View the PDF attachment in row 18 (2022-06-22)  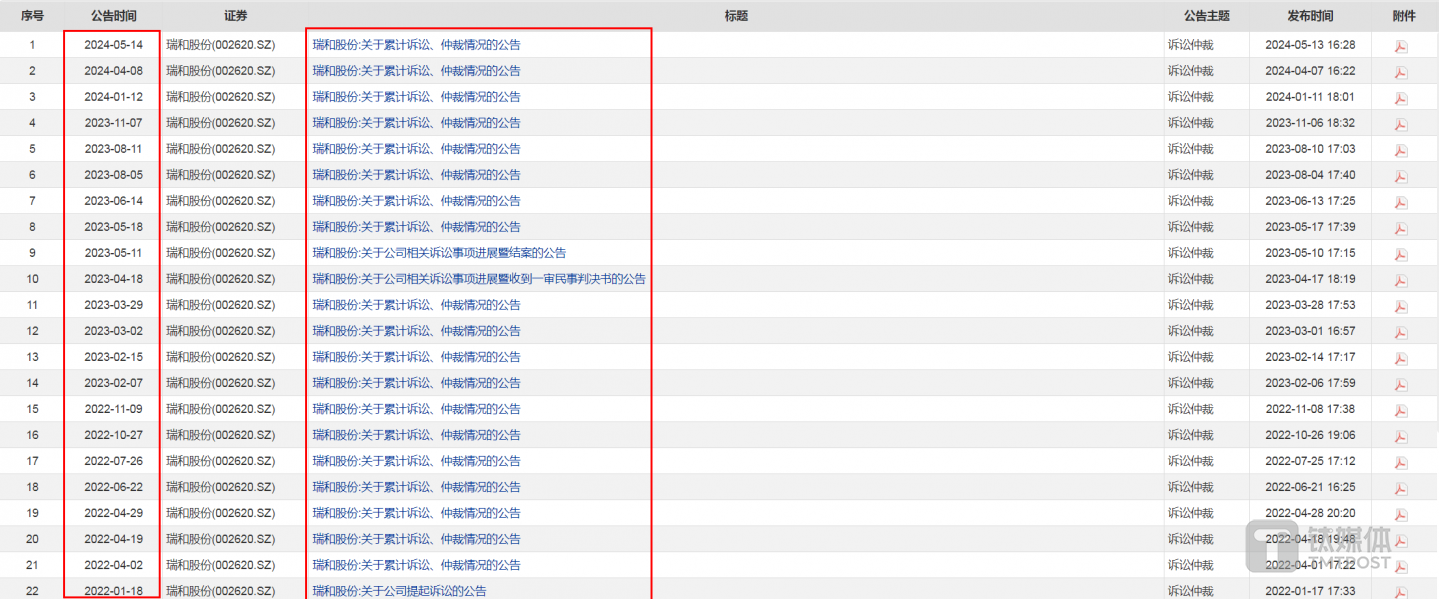(x=1401, y=488)
